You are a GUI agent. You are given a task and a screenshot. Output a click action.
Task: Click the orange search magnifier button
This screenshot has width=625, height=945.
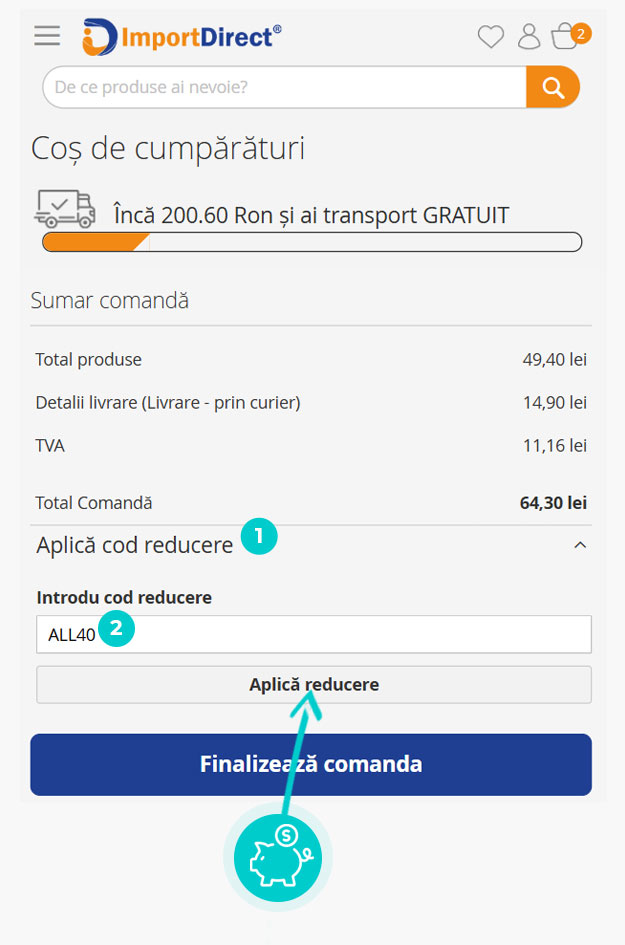point(553,87)
